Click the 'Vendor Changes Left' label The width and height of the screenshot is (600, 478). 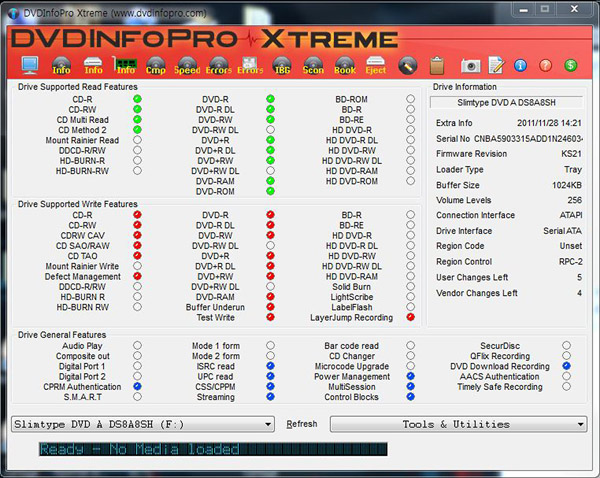[x=477, y=293]
